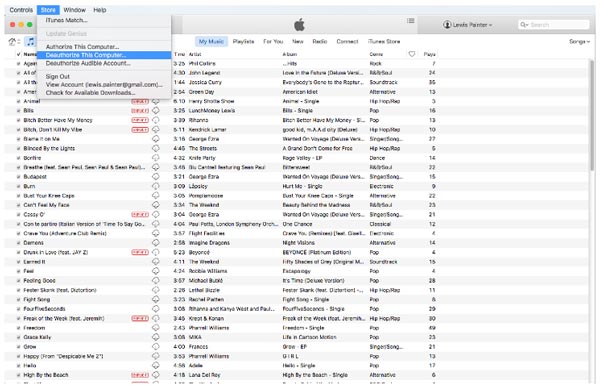Select Check for Available Downloads
The height and width of the screenshot is (391, 600).
(104, 93)
